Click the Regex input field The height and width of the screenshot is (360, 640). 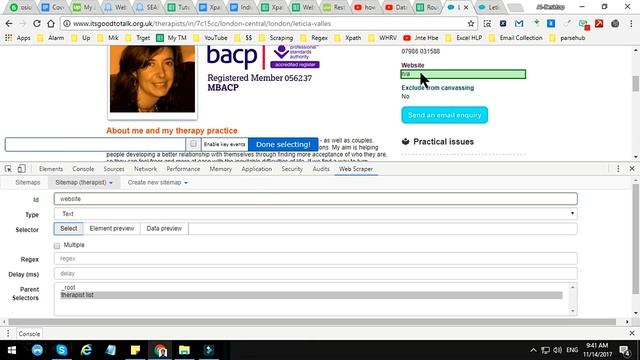click(316, 258)
